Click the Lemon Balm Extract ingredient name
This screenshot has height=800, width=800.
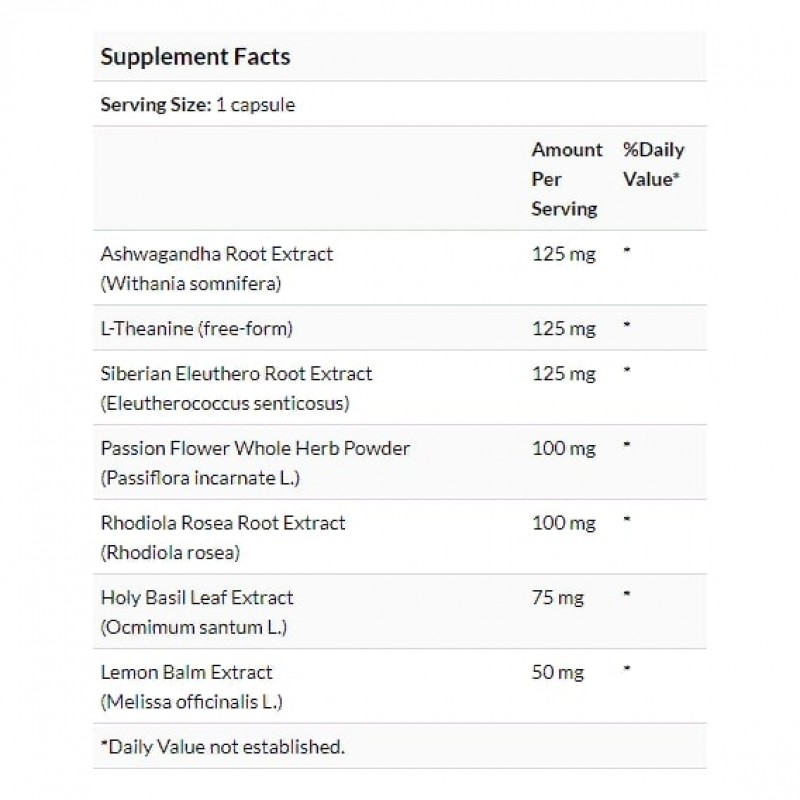pos(187,672)
